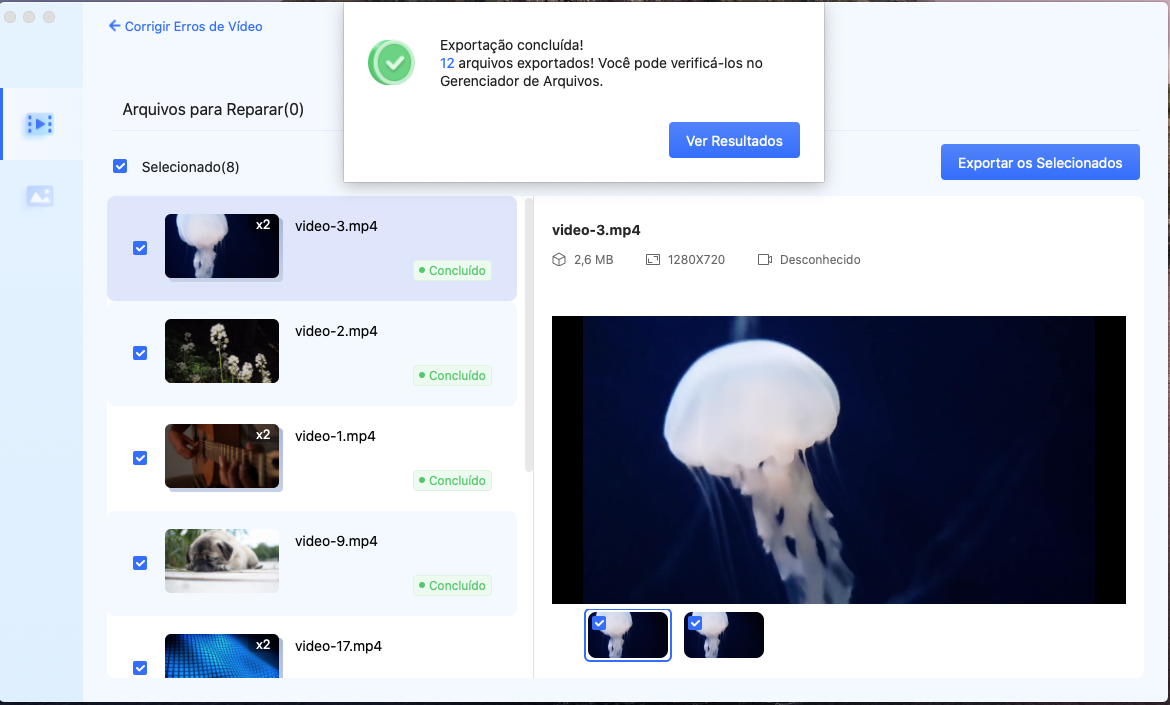The width and height of the screenshot is (1170, 705).
Task: Click the file list vertical scrollbar
Action: 529,335
